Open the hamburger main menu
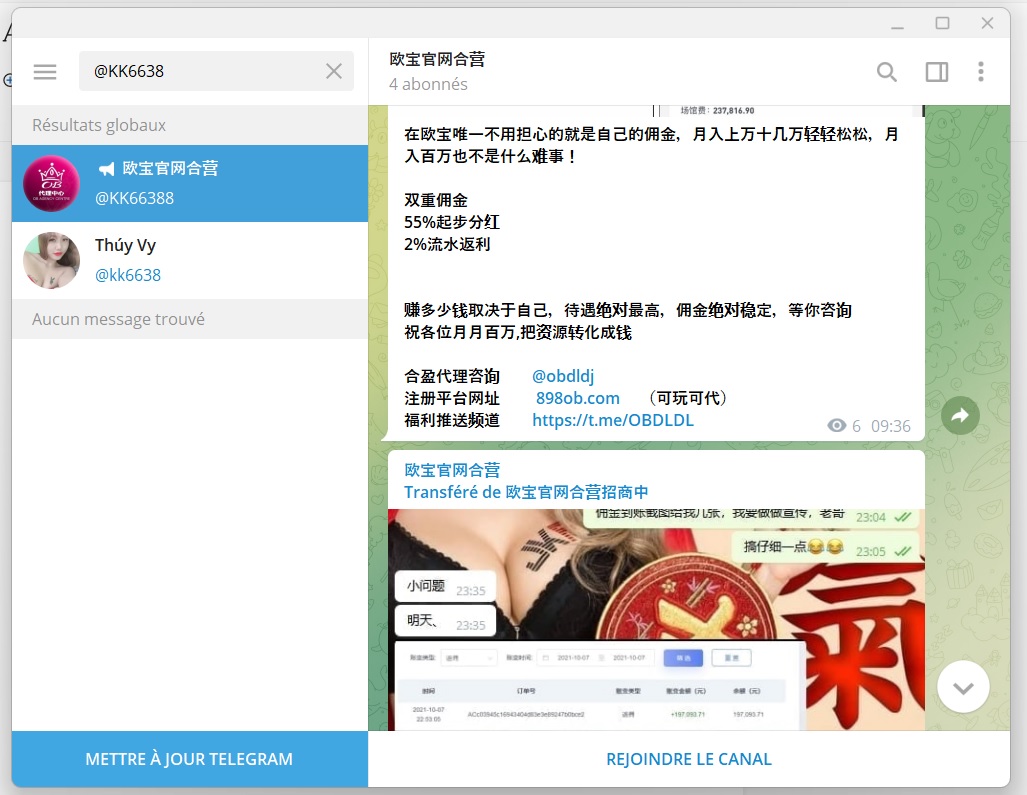Viewport: 1027px width, 795px height. tap(45, 71)
